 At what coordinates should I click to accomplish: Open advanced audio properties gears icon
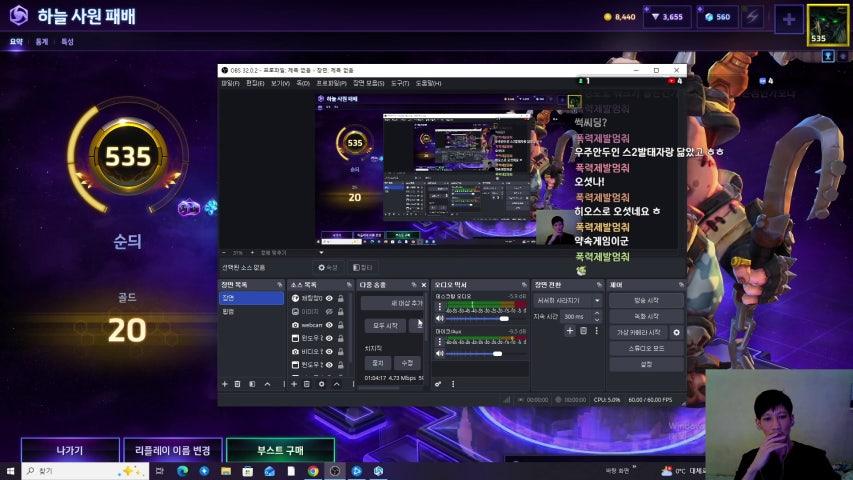click(x=438, y=384)
